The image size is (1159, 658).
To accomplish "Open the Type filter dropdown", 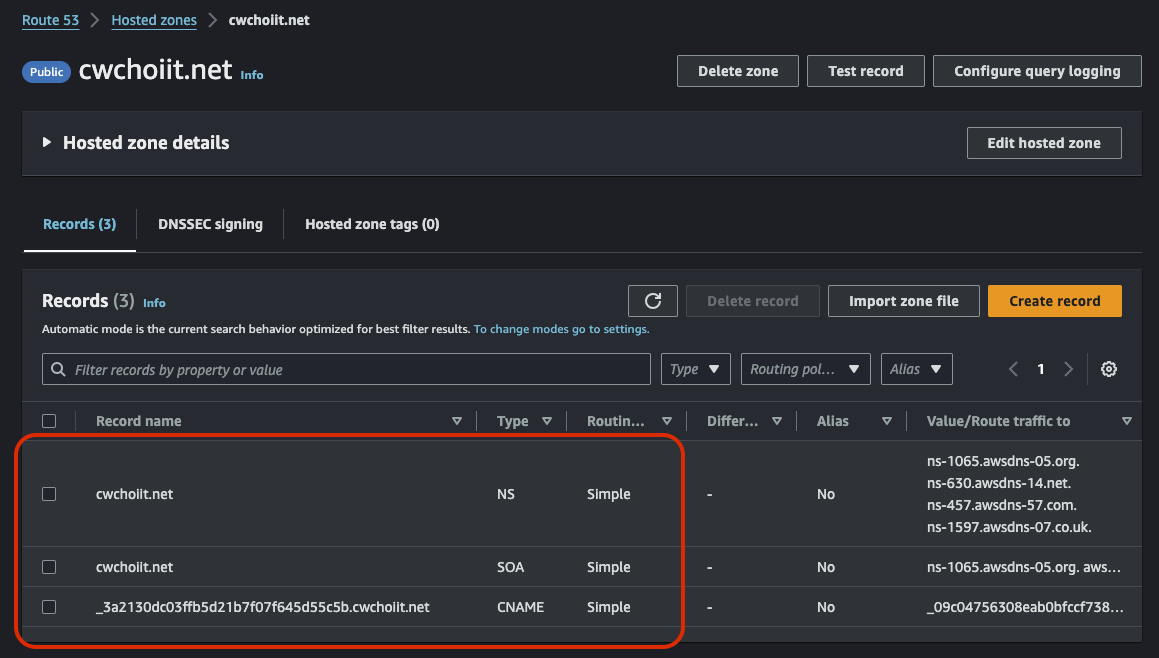I will [x=696, y=369].
